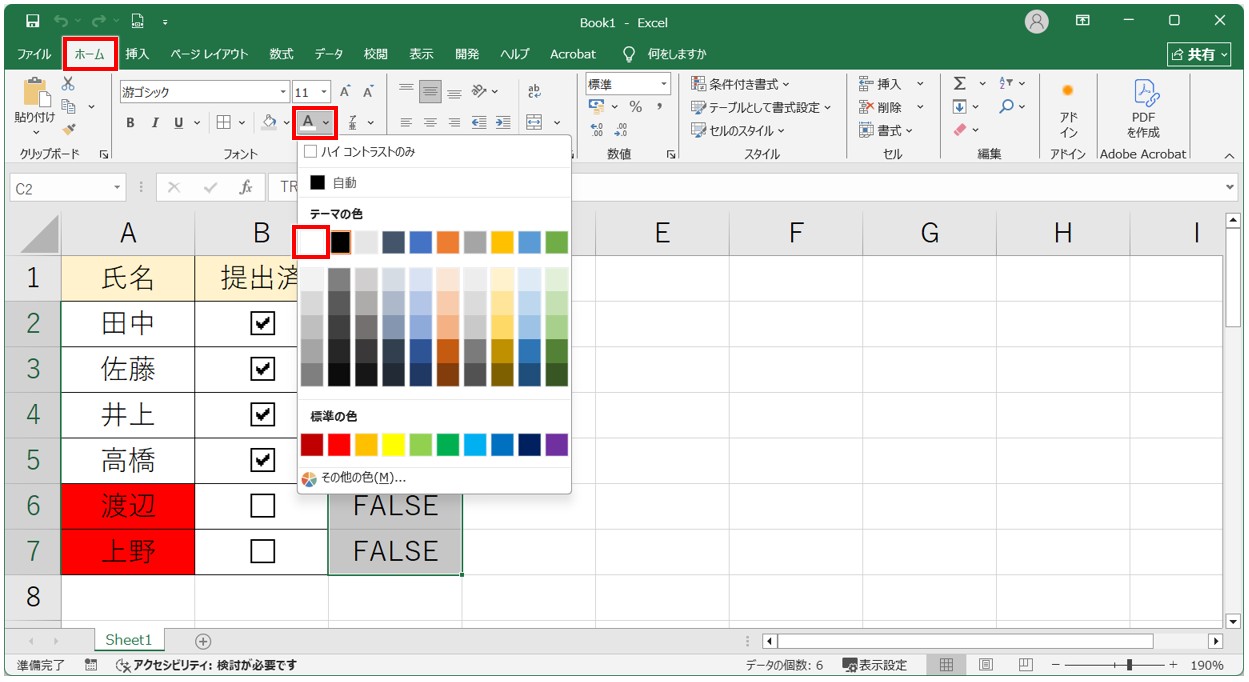Adjust the zoom slider in status bar
Screen dimensions: 1249x682
tap(1130, 665)
